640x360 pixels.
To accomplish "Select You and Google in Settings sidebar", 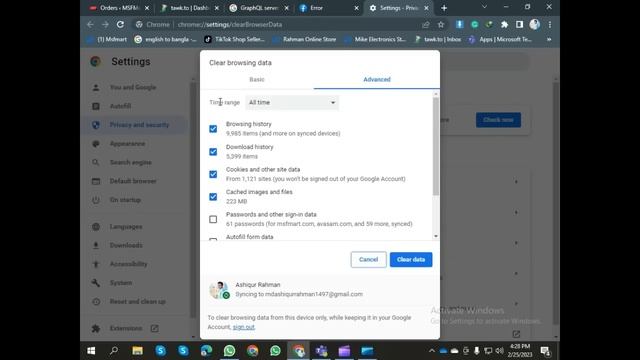I will tap(133, 87).
